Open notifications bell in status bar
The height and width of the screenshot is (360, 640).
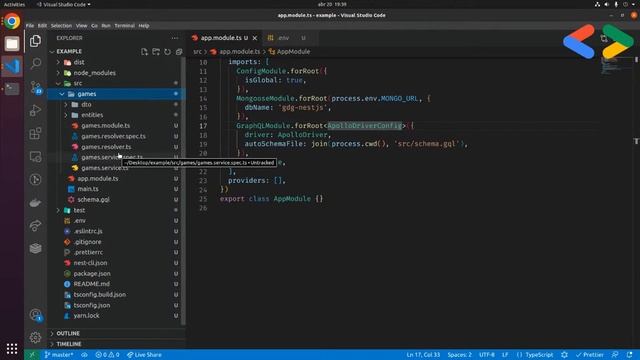tap(629, 355)
